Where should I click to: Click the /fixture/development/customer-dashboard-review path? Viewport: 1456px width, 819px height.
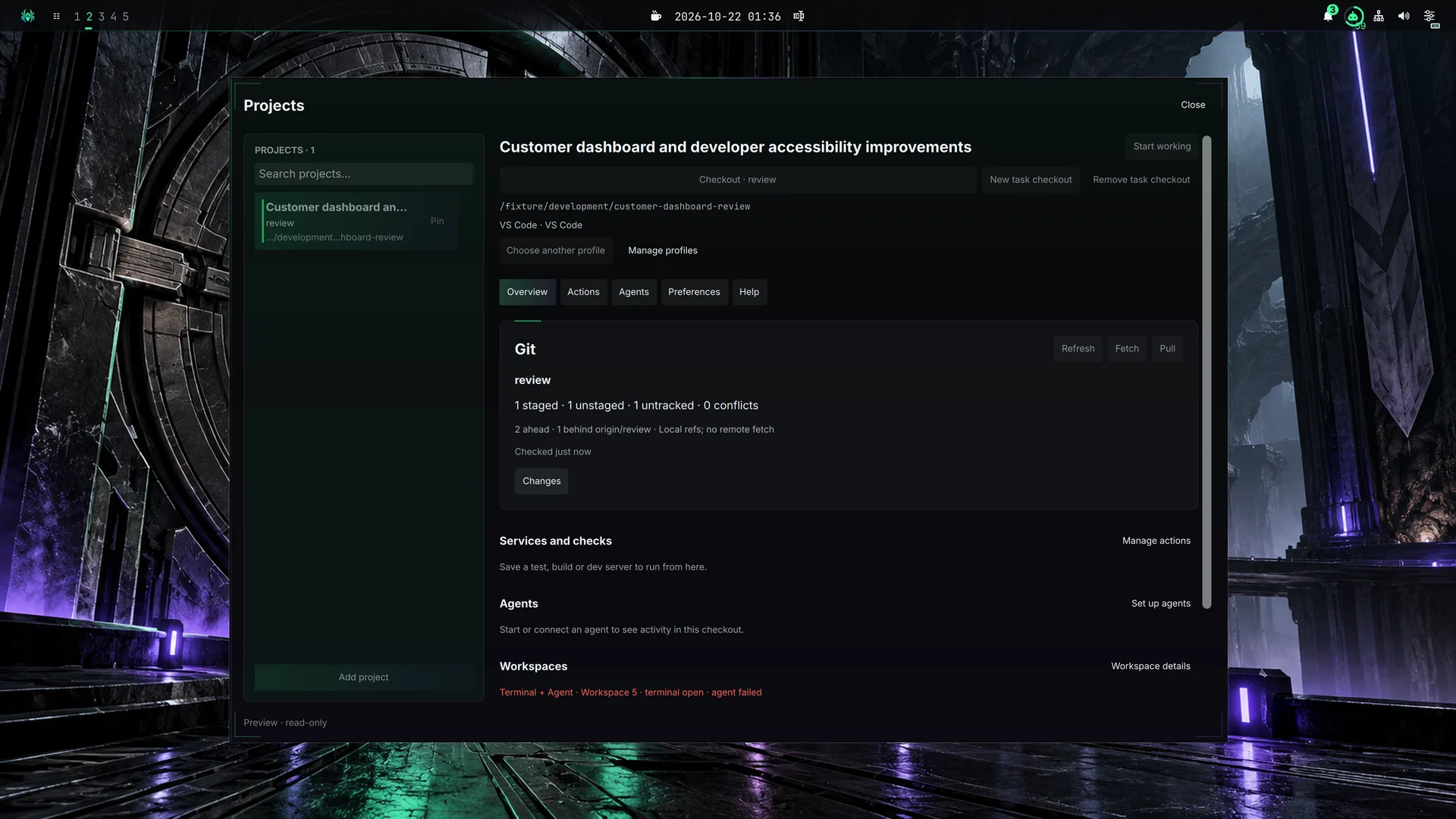click(625, 206)
